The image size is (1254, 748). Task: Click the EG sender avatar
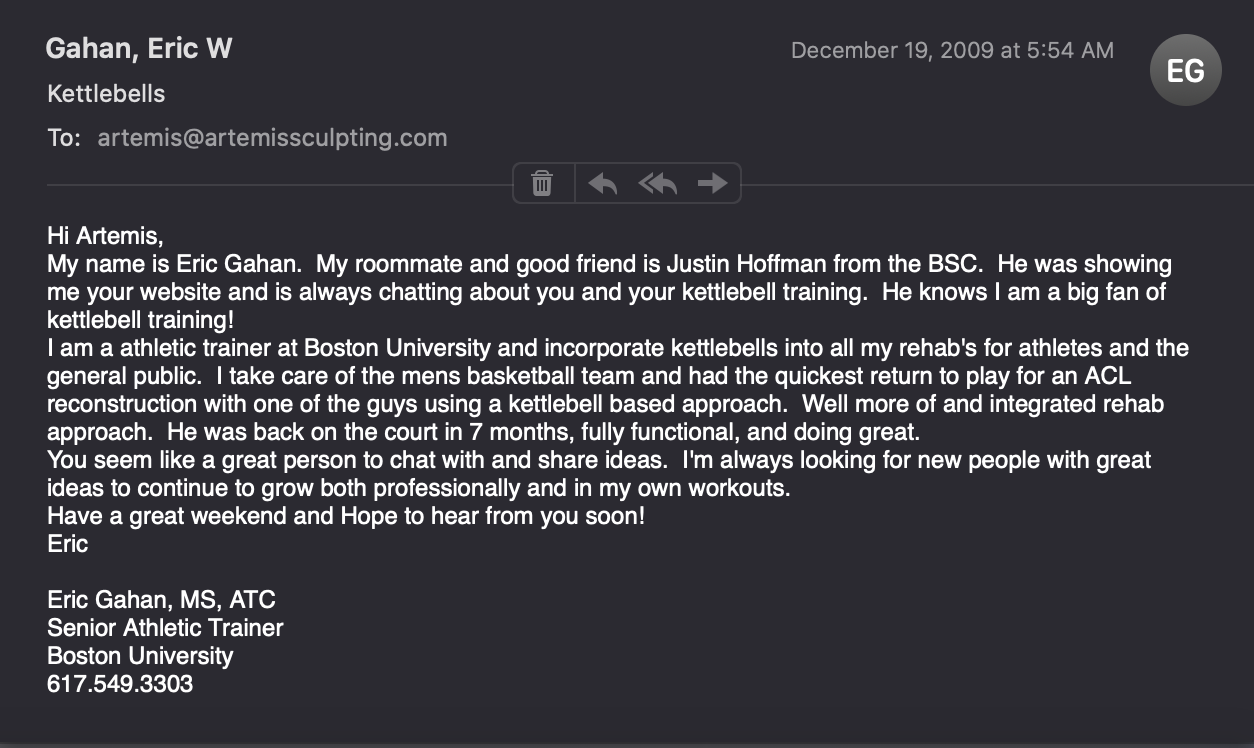1185,70
